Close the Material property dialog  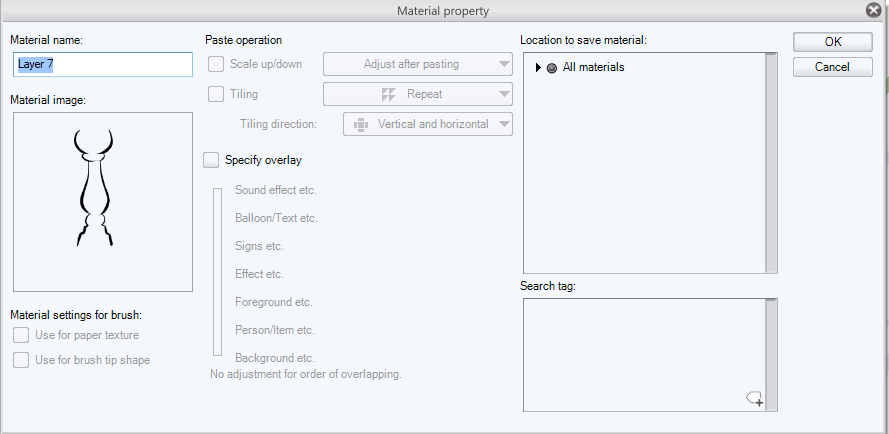(x=873, y=10)
